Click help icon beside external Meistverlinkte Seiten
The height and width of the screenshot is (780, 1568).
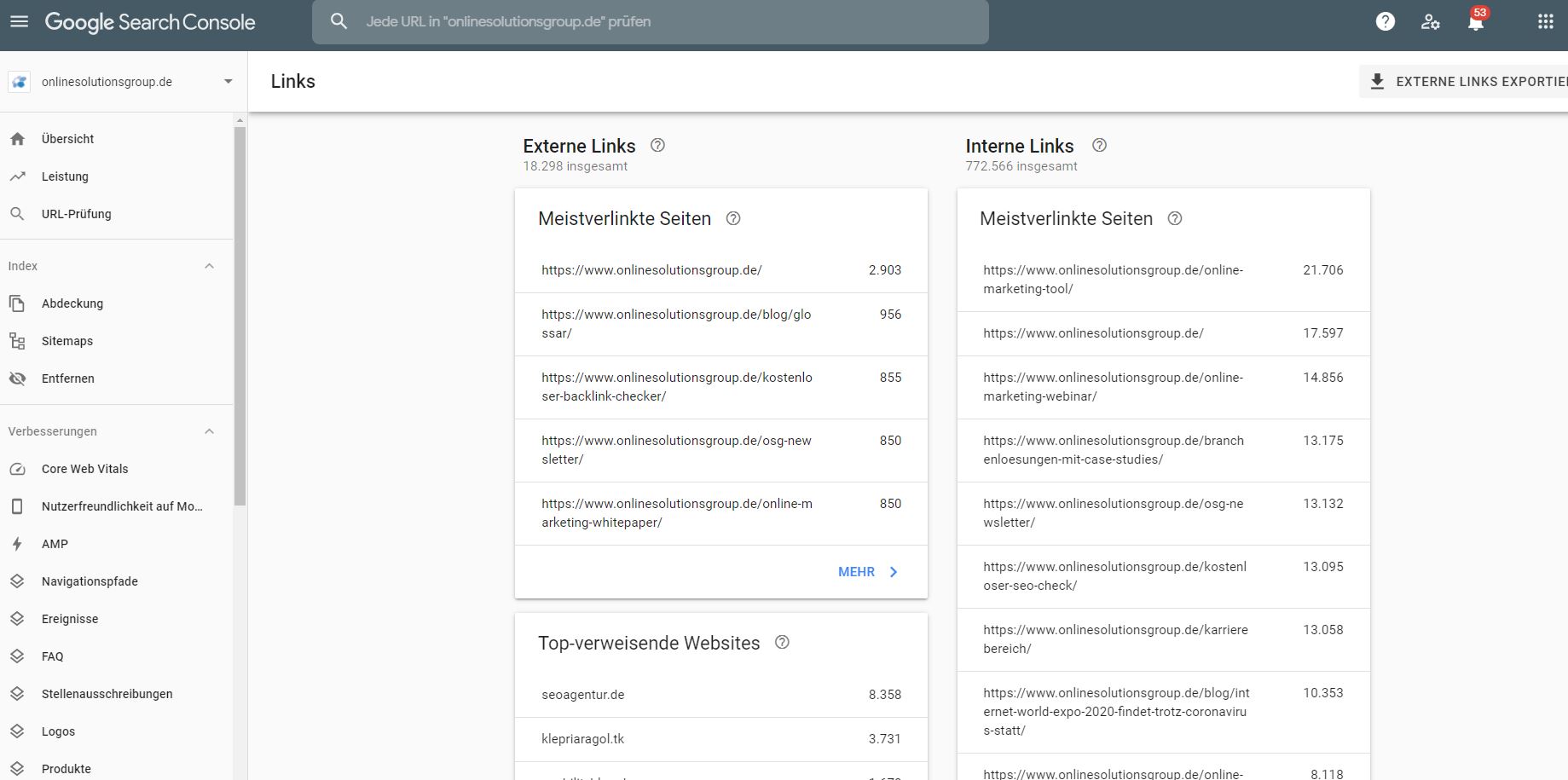(733, 218)
